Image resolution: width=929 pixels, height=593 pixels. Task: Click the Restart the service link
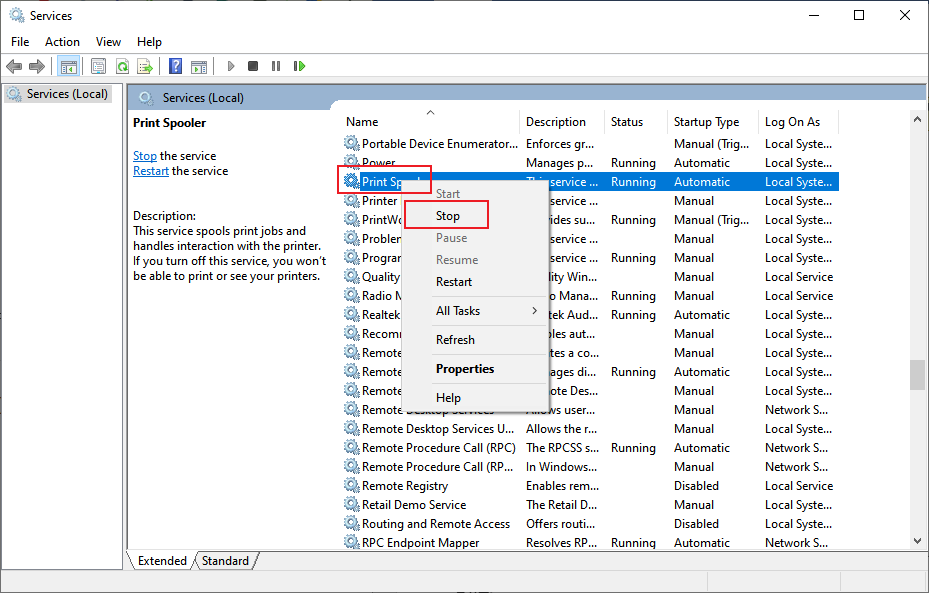[x=150, y=170]
